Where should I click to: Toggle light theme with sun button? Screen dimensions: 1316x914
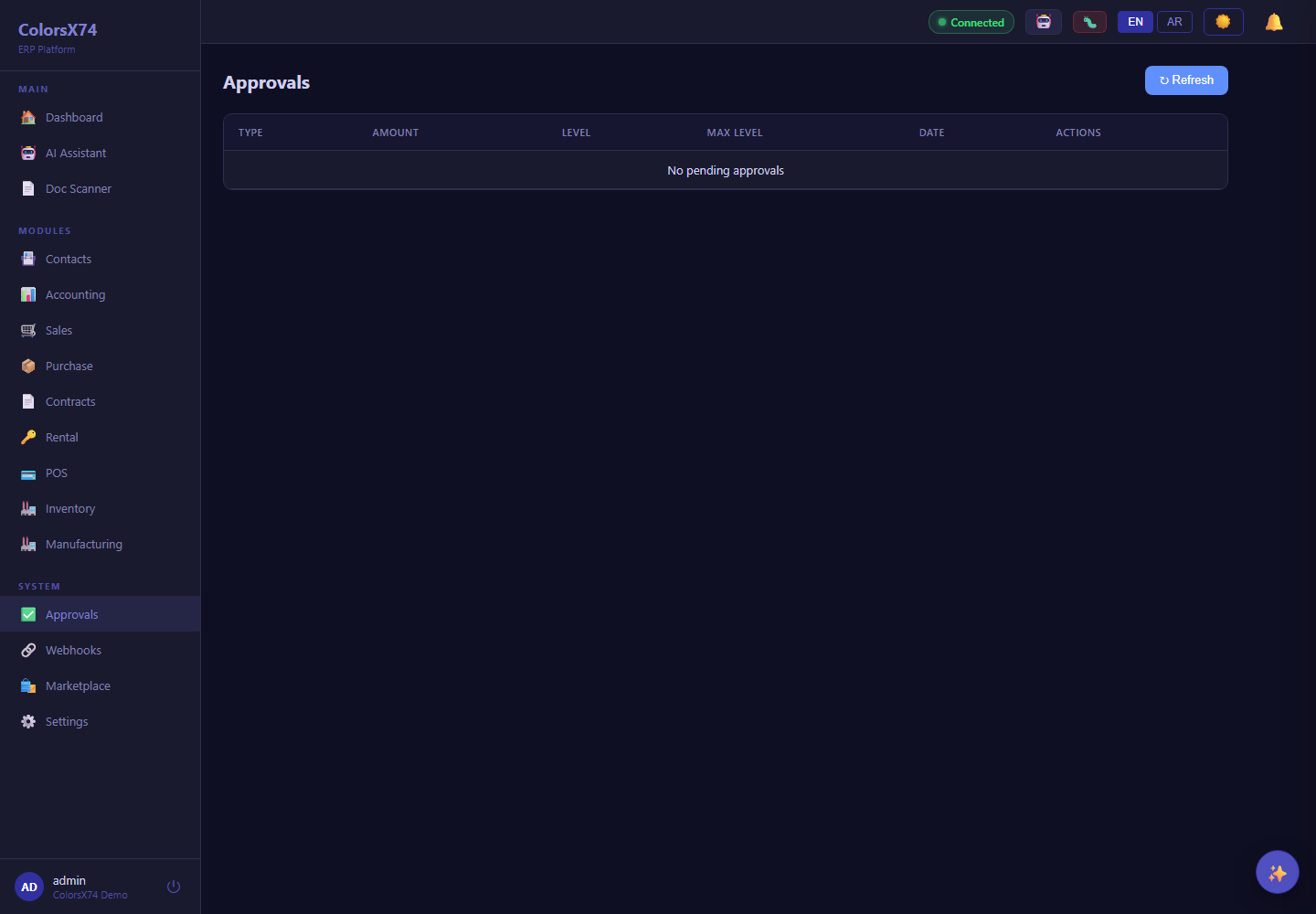coord(1224,22)
